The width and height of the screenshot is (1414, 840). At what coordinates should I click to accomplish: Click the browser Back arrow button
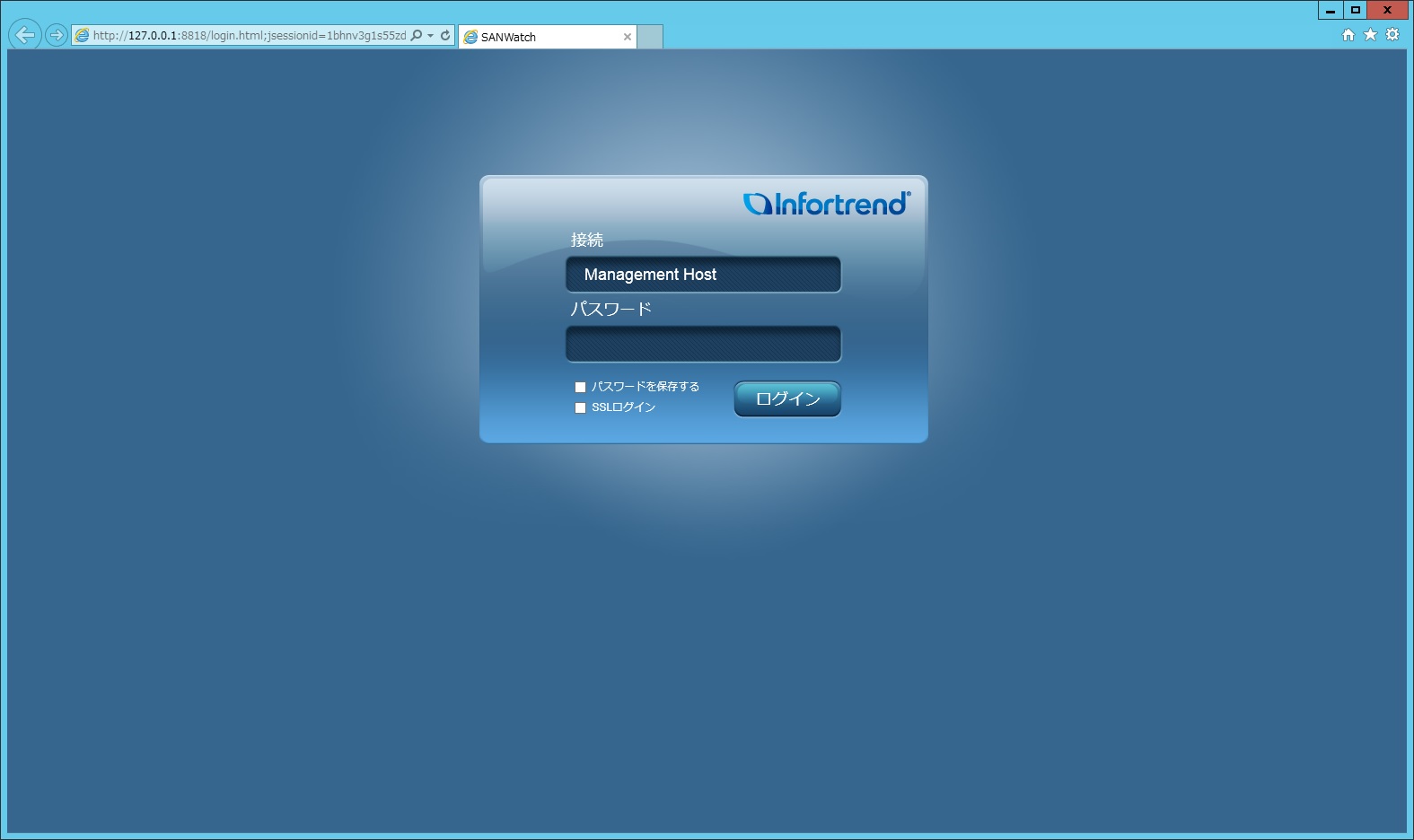[25, 35]
